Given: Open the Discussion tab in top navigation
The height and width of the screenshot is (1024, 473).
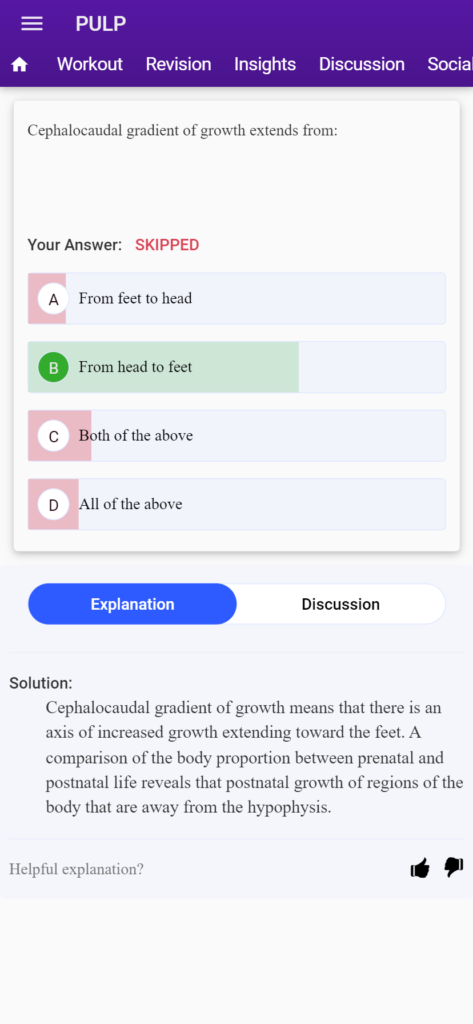Looking at the screenshot, I should (x=362, y=64).
